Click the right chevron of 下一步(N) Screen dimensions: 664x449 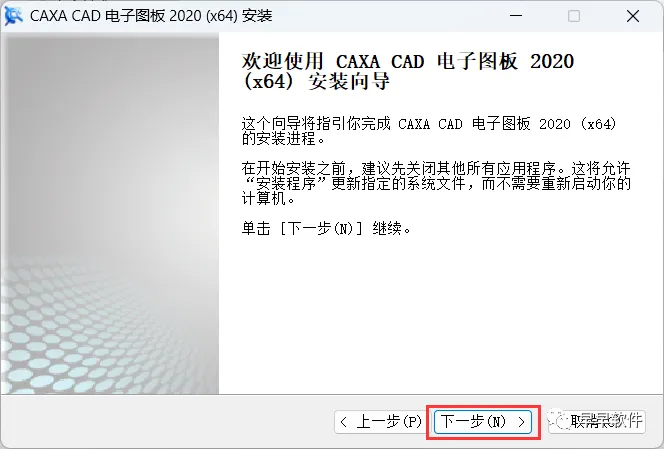pos(522,422)
